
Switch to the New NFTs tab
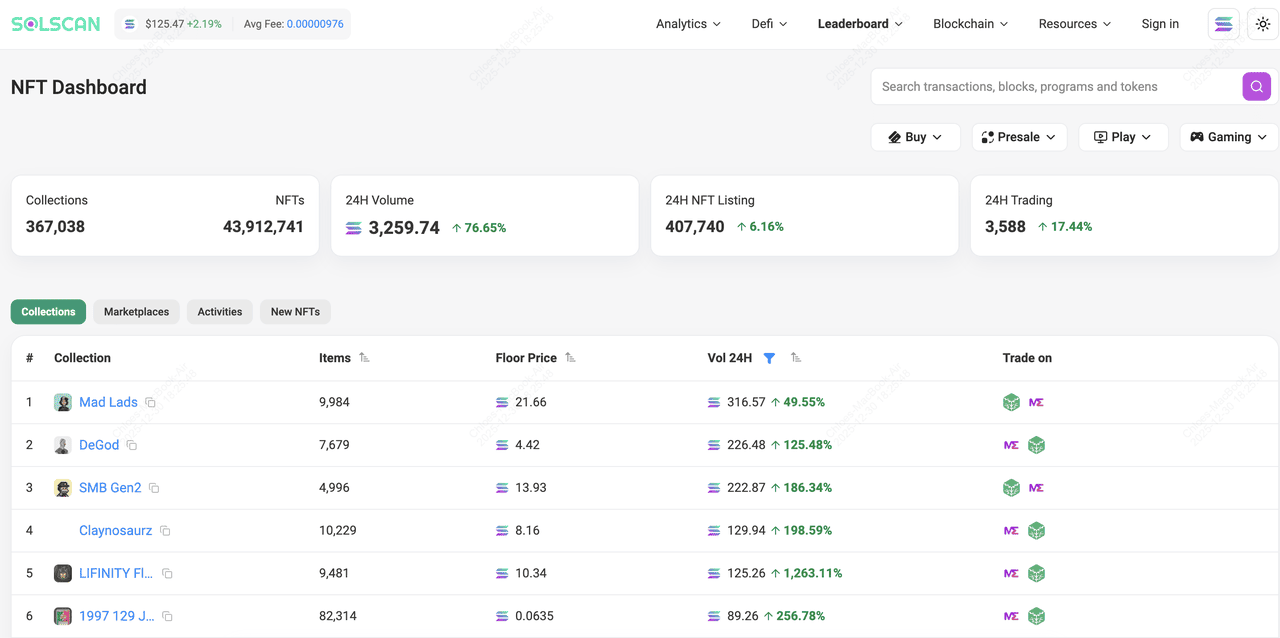click(x=295, y=312)
